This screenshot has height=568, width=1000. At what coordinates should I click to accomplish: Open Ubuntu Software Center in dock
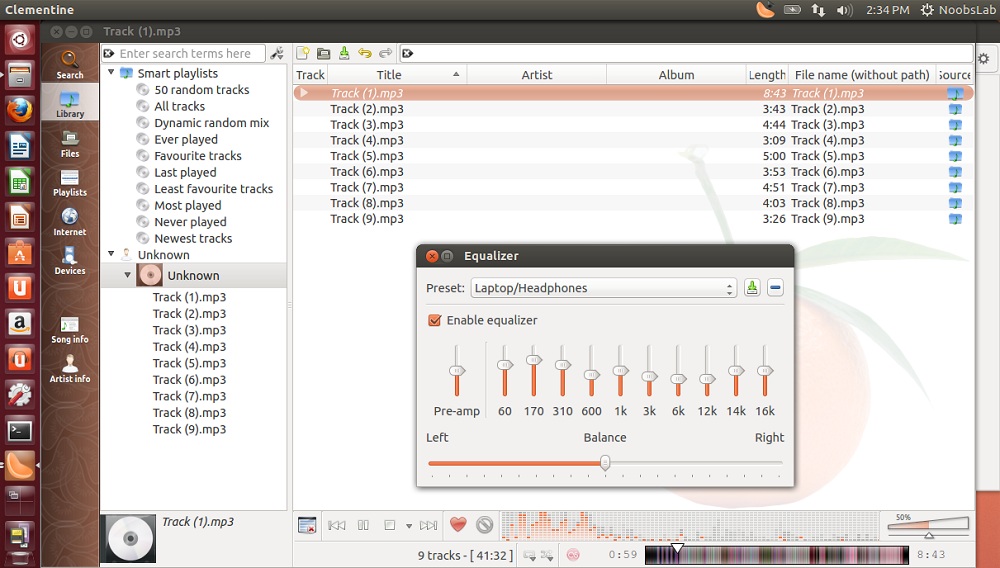19,253
